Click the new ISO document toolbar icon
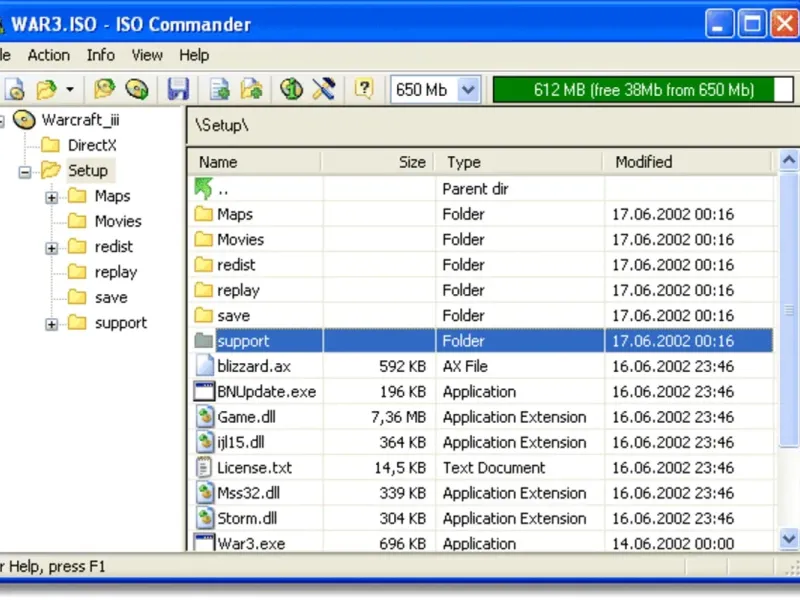The image size is (800, 600). (15, 90)
